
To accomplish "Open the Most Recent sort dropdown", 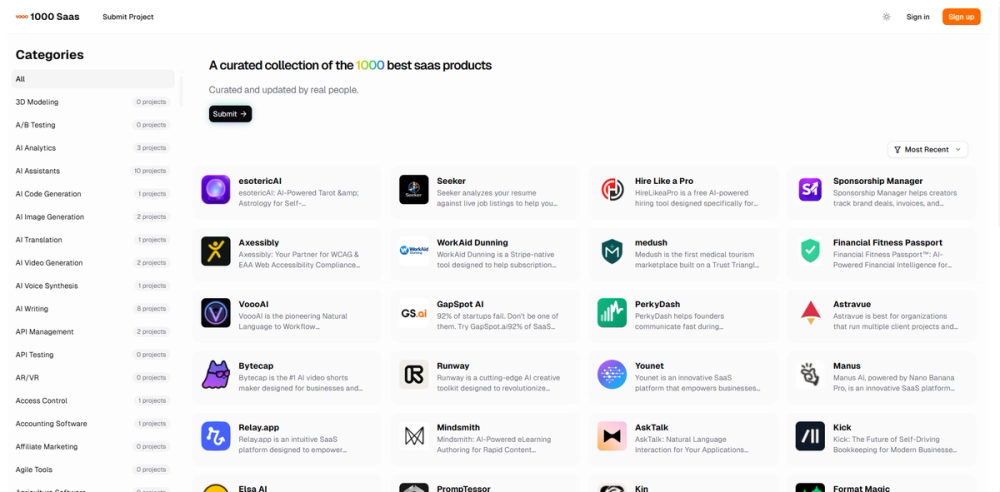I will pyautogui.click(x=927, y=149).
